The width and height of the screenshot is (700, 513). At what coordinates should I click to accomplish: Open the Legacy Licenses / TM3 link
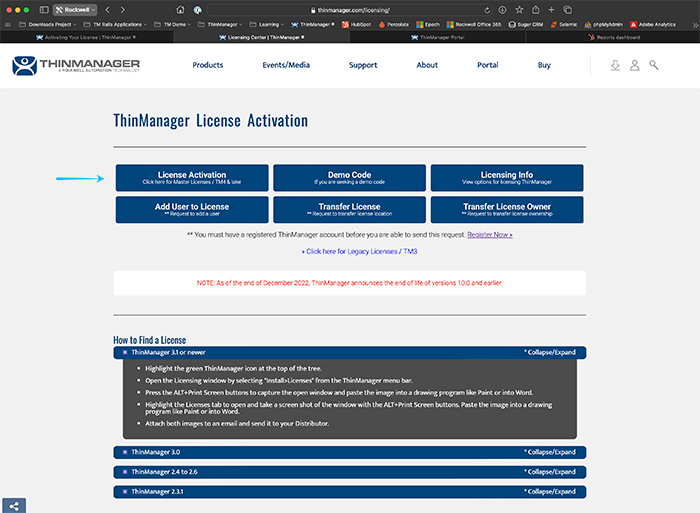tap(359, 251)
